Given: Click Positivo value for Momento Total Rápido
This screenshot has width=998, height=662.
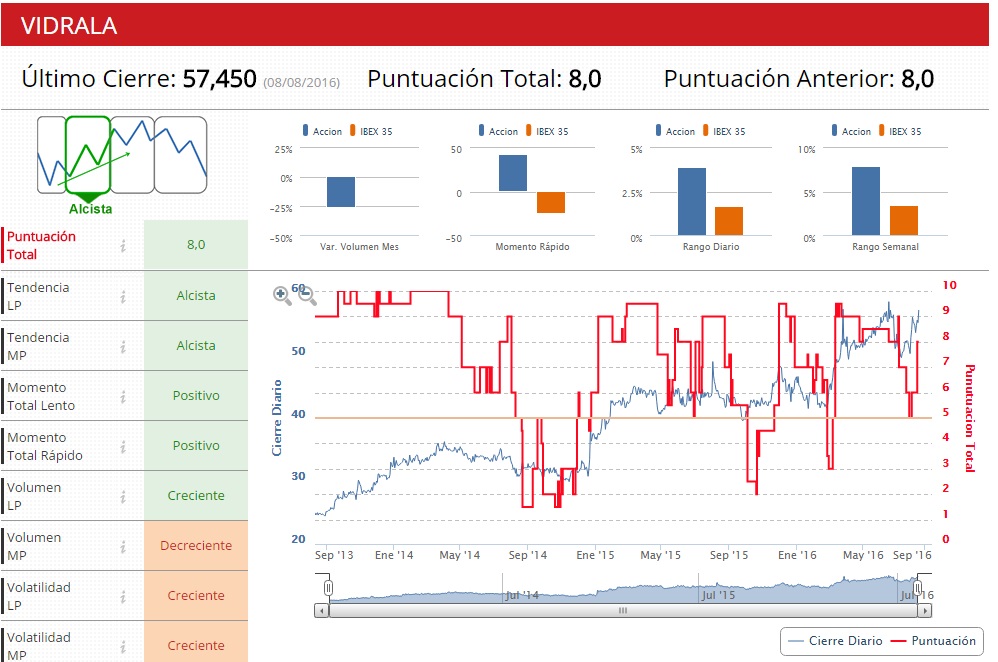Looking at the screenshot, I should point(196,446).
